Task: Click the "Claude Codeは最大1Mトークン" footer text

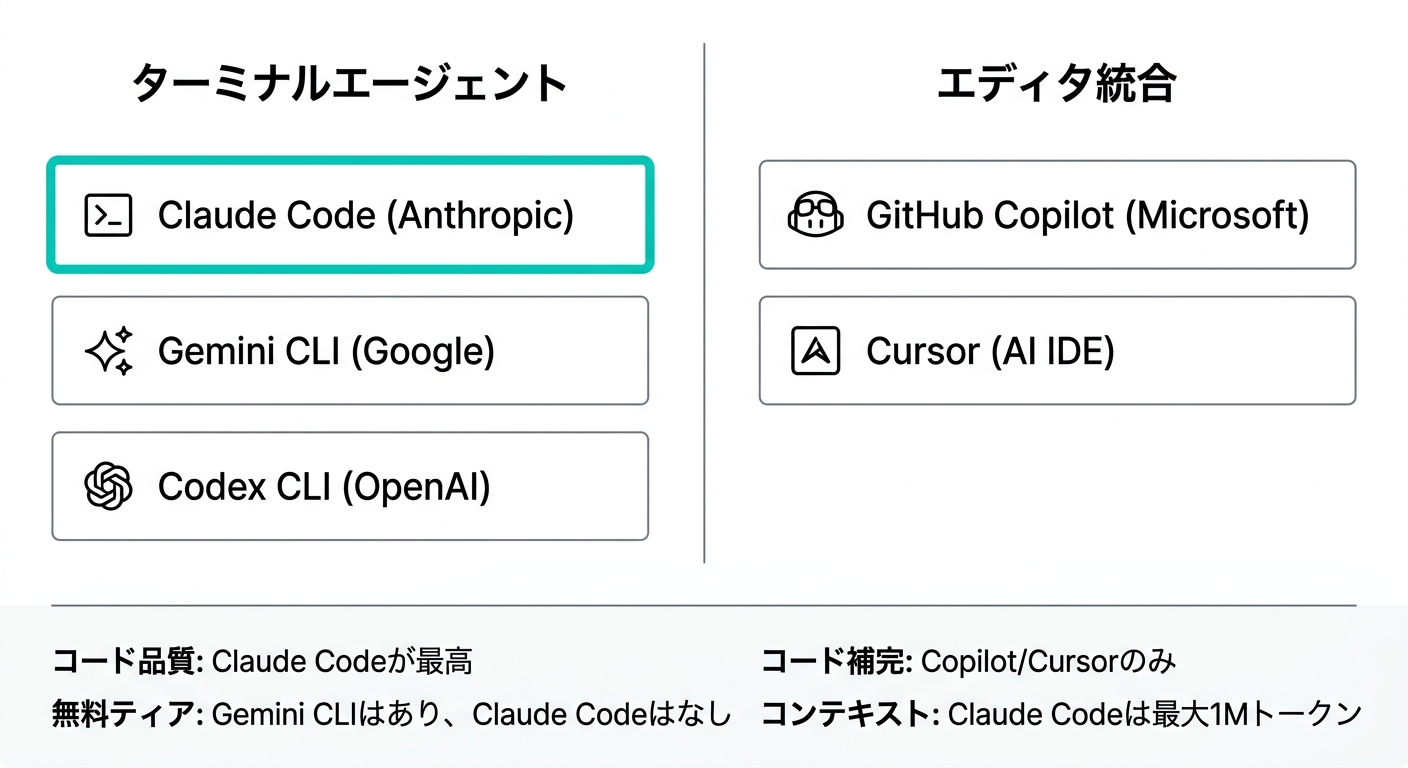Action: coord(1154,714)
